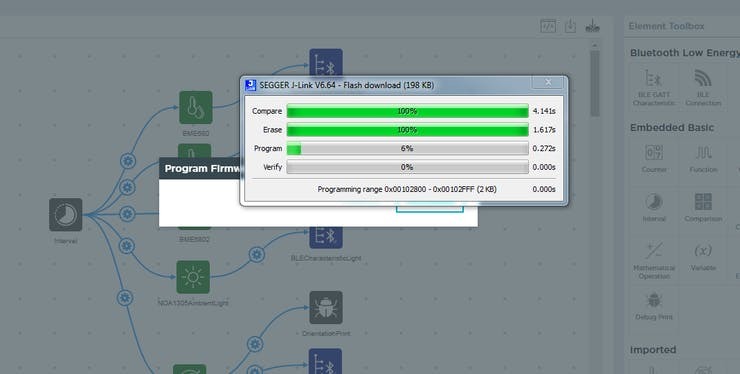
Task: Select the NOA1305AmbientLight node
Action: [193, 277]
